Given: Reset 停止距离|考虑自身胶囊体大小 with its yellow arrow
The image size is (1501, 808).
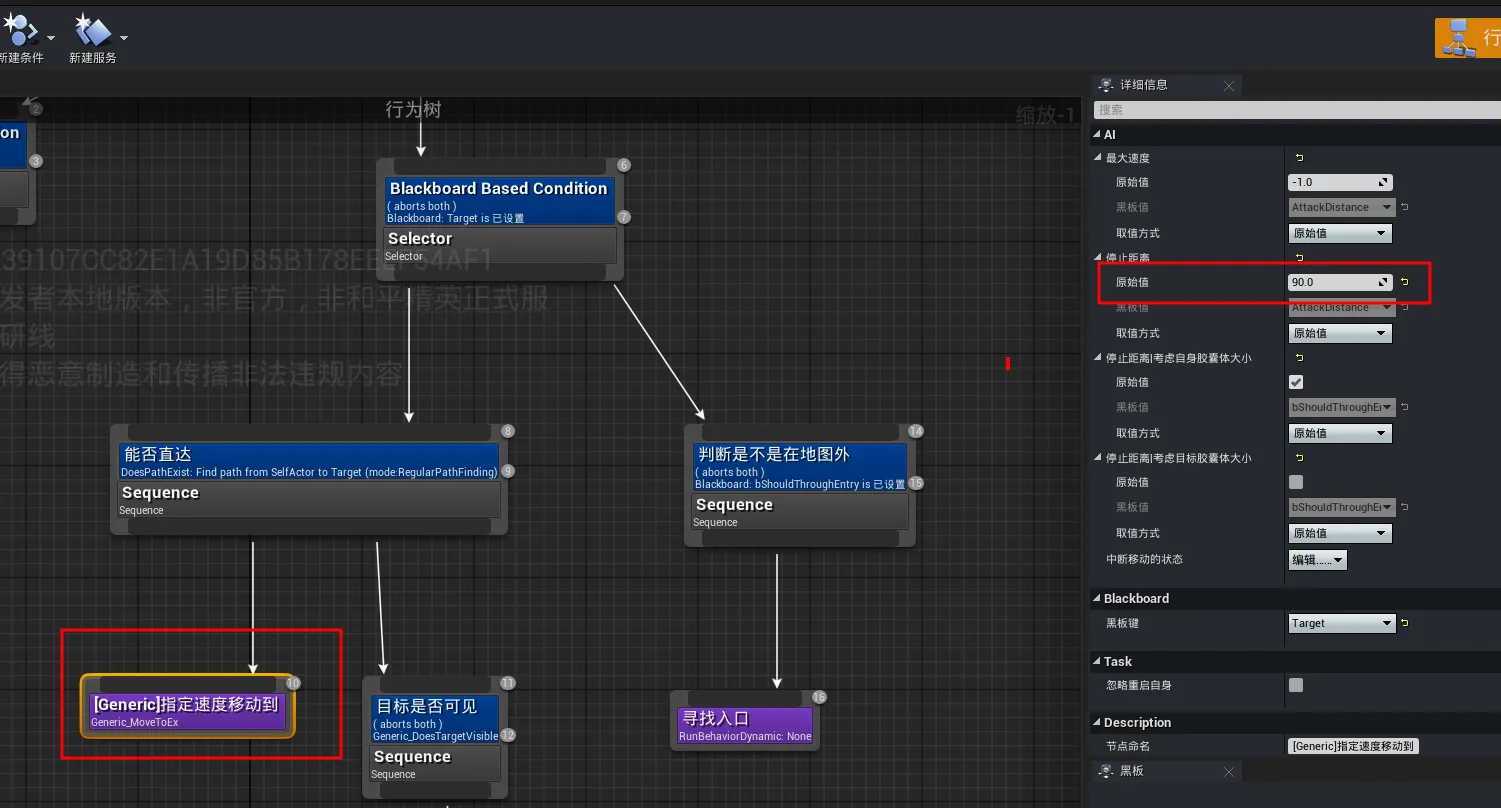Looking at the screenshot, I should pyautogui.click(x=1299, y=358).
